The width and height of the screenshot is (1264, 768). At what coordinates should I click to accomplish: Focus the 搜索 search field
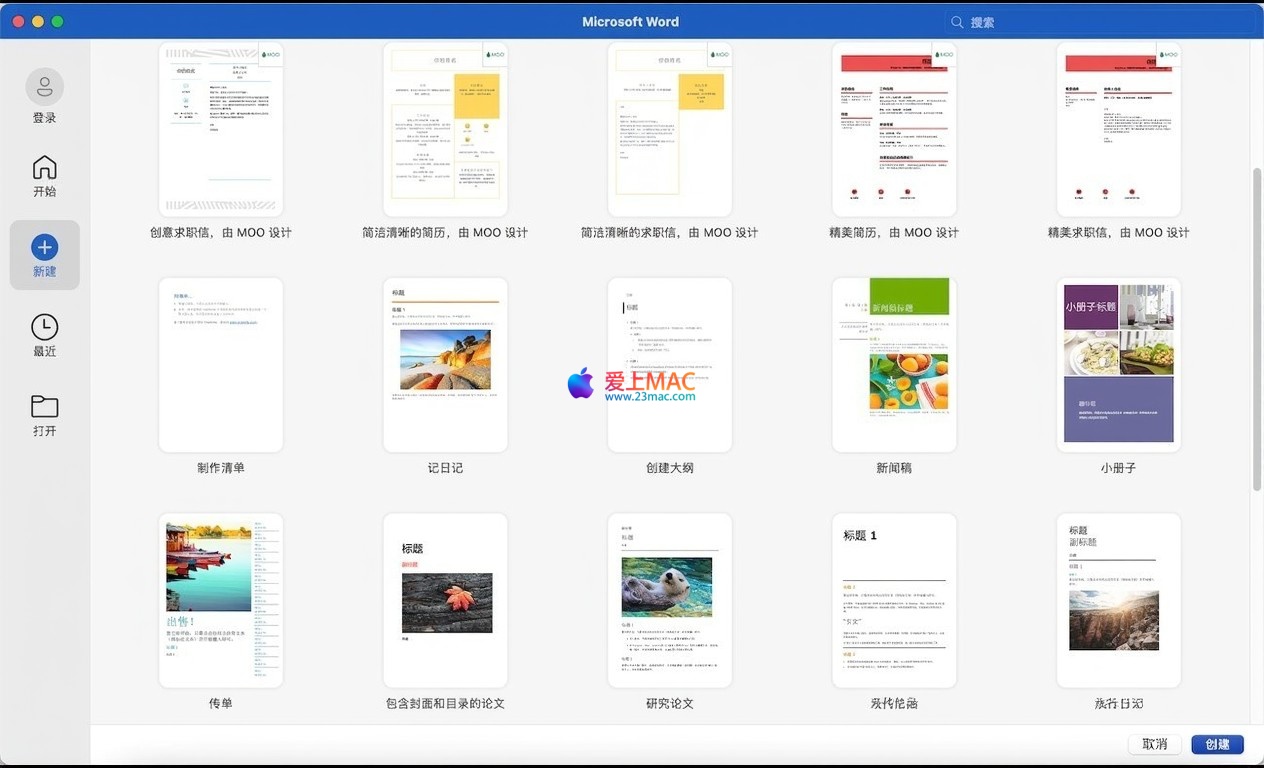click(1090, 22)
